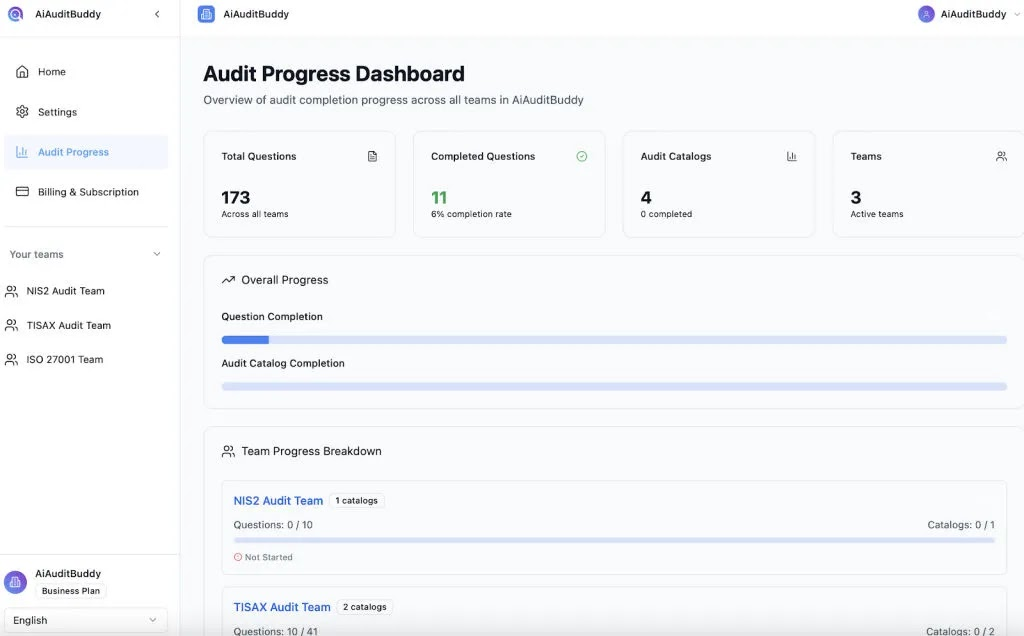Open Settings from the sidebar
This screenshot has height=636, width=1024.
(x=86, y=112)
